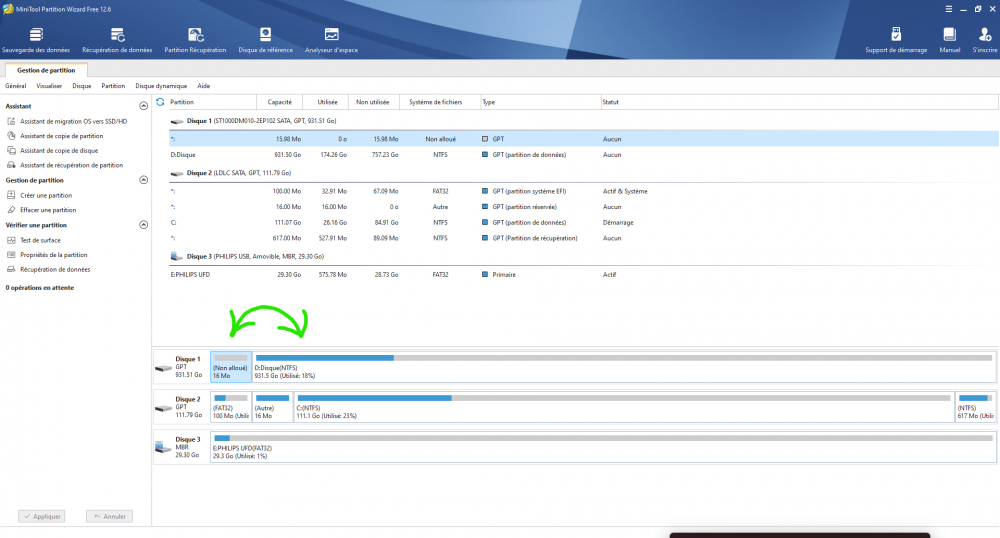This screenshot has height=538, width=1000.
Task: Select the Gestion de partition tab
Action: 45,70
